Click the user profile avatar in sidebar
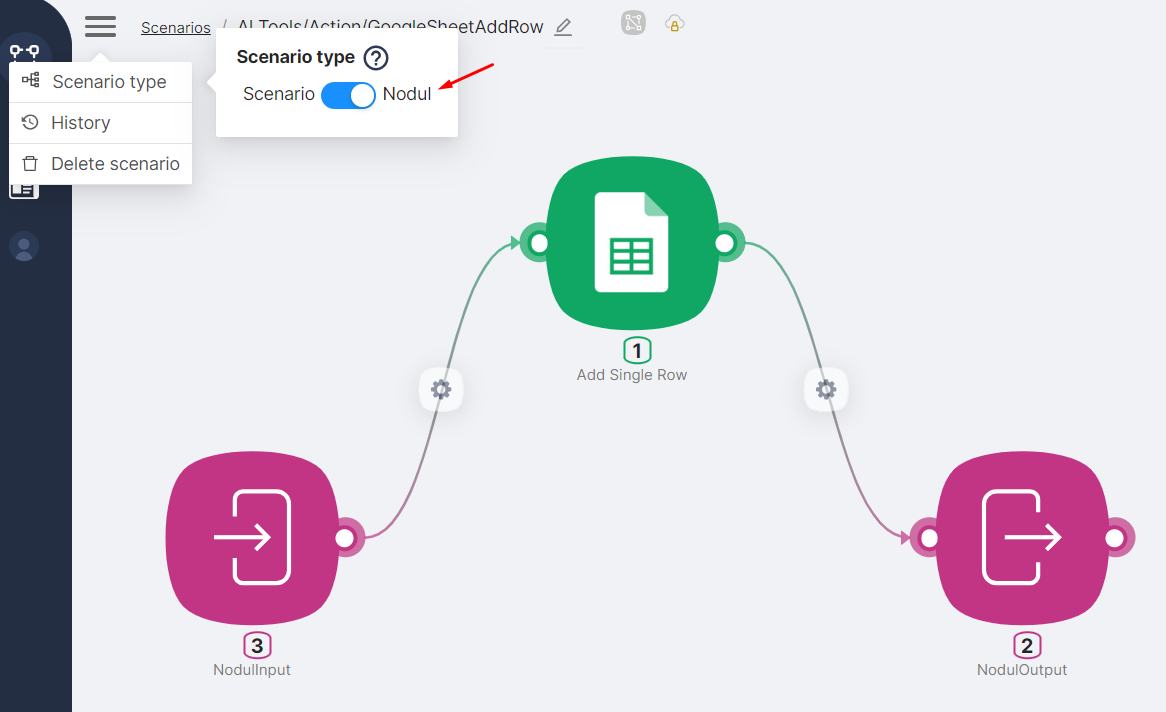The width and height of the screenshot is (1166, 712). pos(24,246)
